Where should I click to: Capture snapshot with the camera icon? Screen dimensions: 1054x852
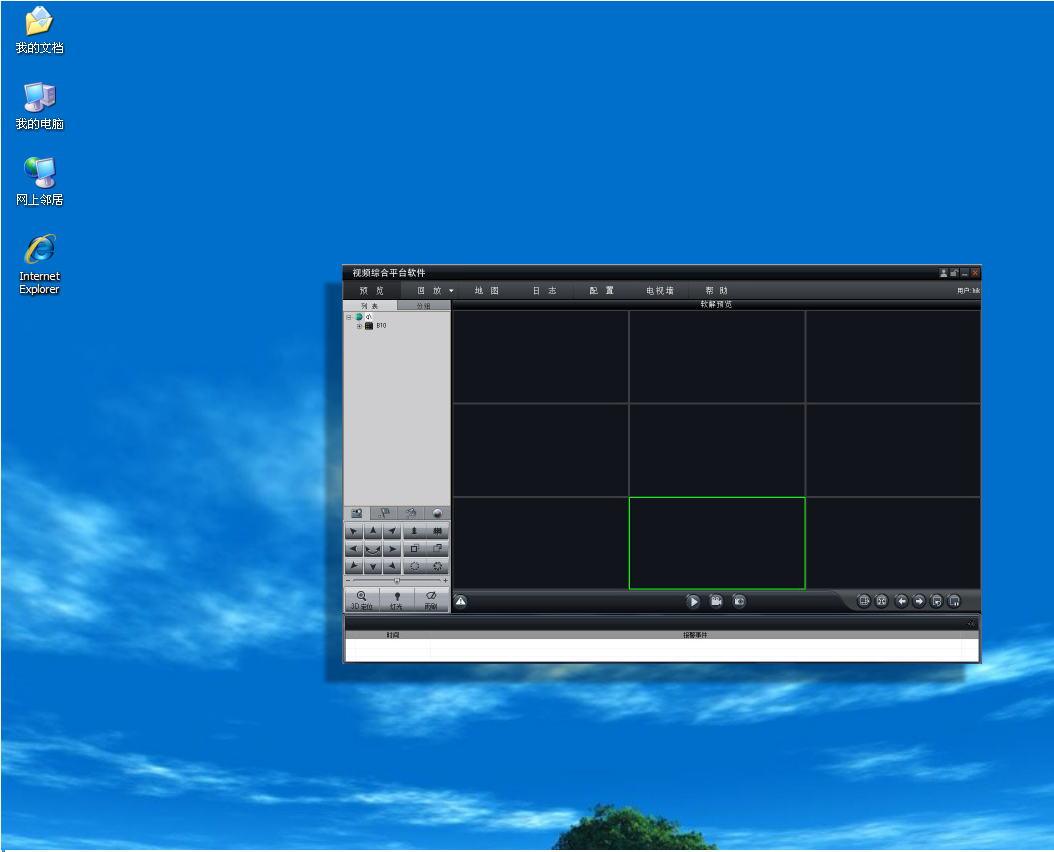click(739, 601)
